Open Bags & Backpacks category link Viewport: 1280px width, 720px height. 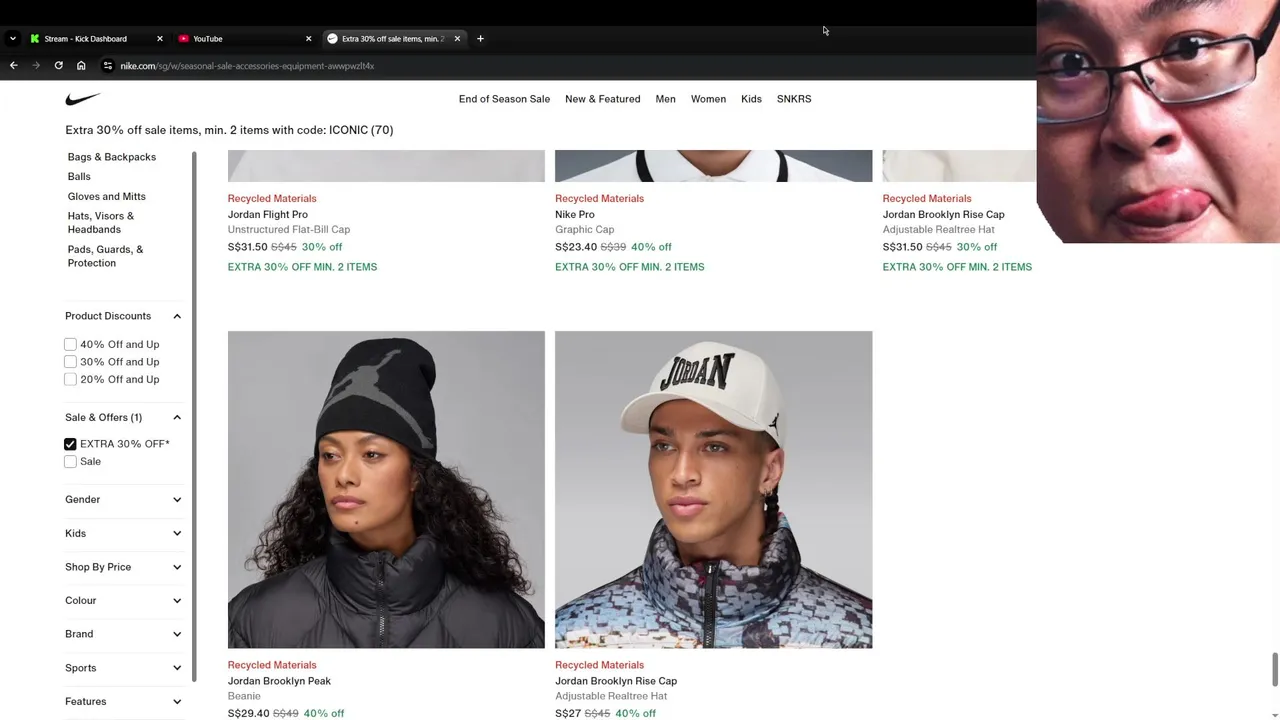click(112, 157)
